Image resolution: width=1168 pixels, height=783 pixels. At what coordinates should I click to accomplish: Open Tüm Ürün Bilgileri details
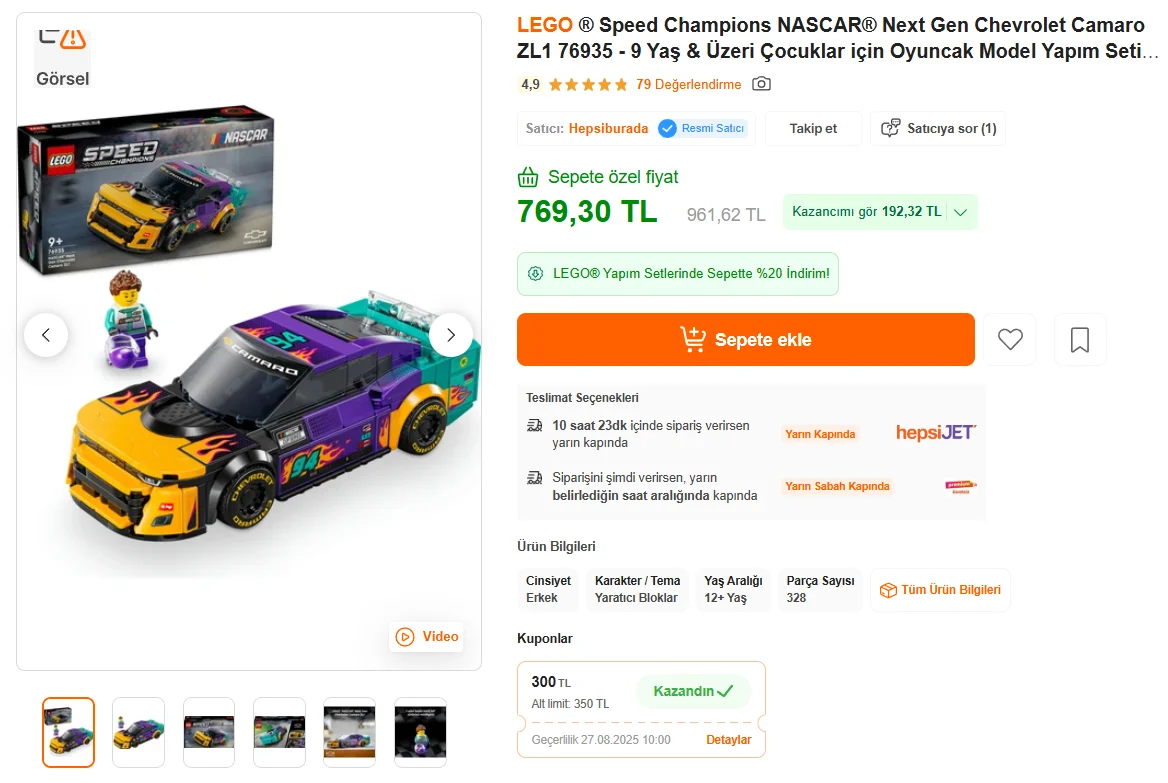pyautogui.click(x=940, y=590)
